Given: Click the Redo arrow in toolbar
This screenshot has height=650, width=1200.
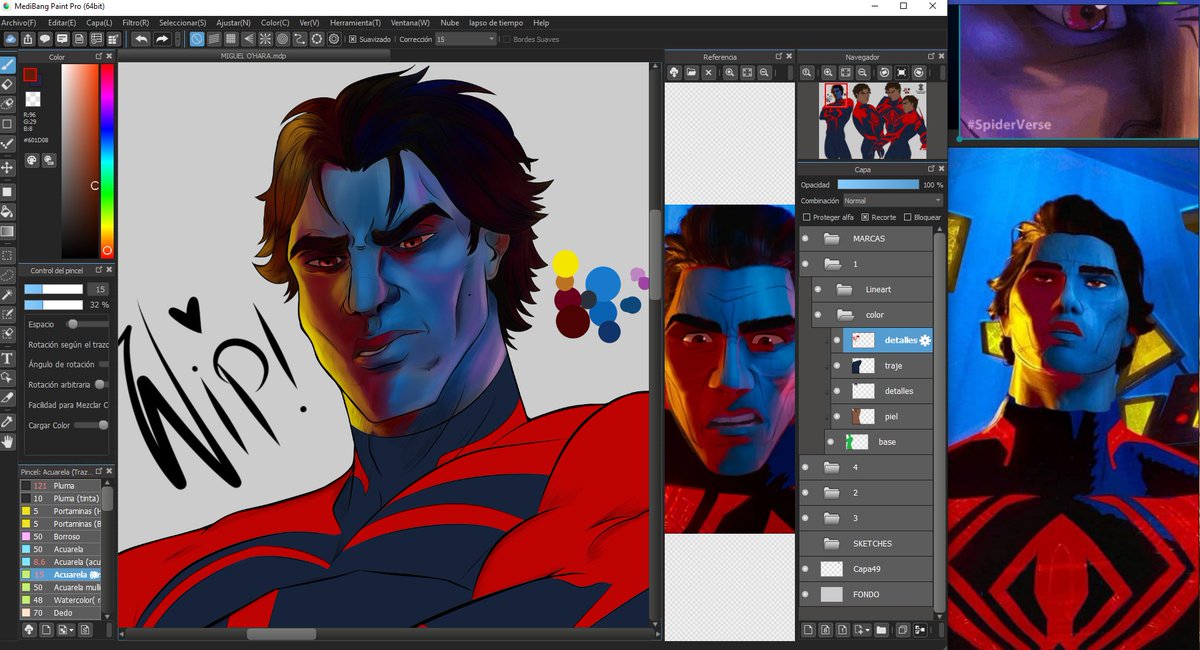Looking at the screenshot, I should (x=162, y=39).
